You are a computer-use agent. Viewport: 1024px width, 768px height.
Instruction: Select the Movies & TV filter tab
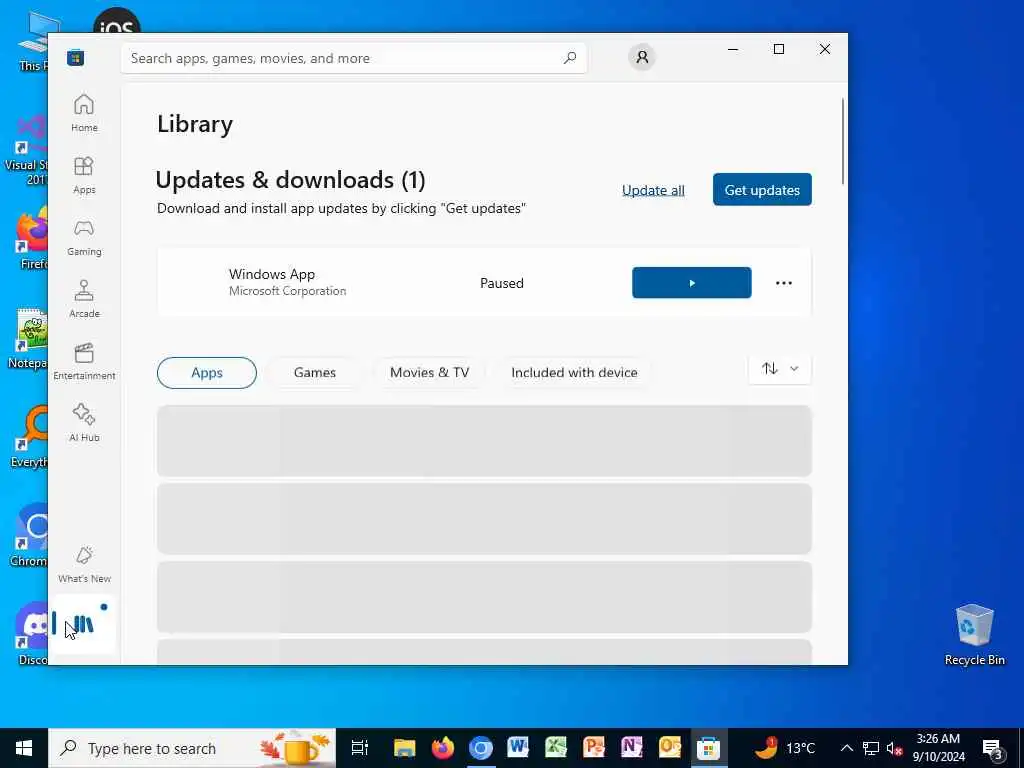tap(429, 373)
